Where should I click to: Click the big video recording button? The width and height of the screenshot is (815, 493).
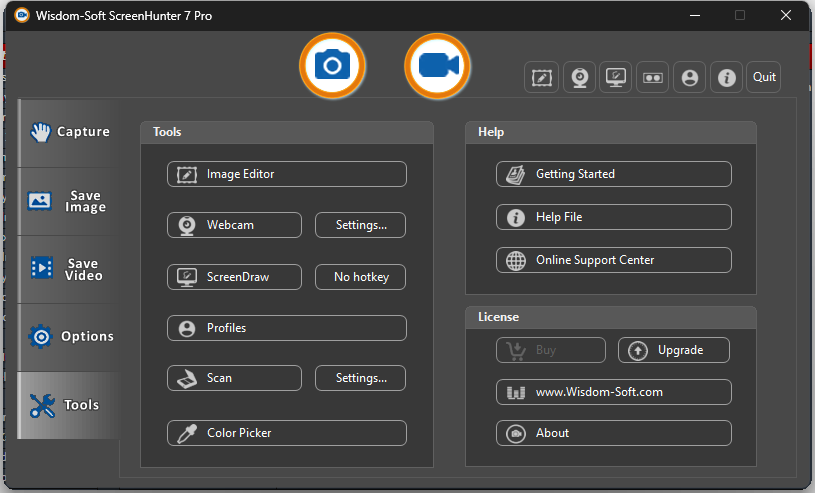(437, 66)
